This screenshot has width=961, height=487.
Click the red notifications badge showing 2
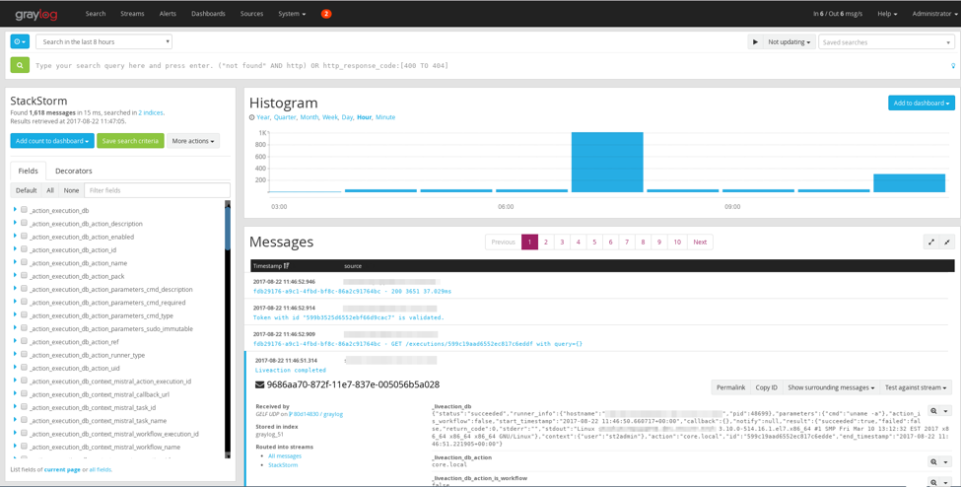(326, 13)
